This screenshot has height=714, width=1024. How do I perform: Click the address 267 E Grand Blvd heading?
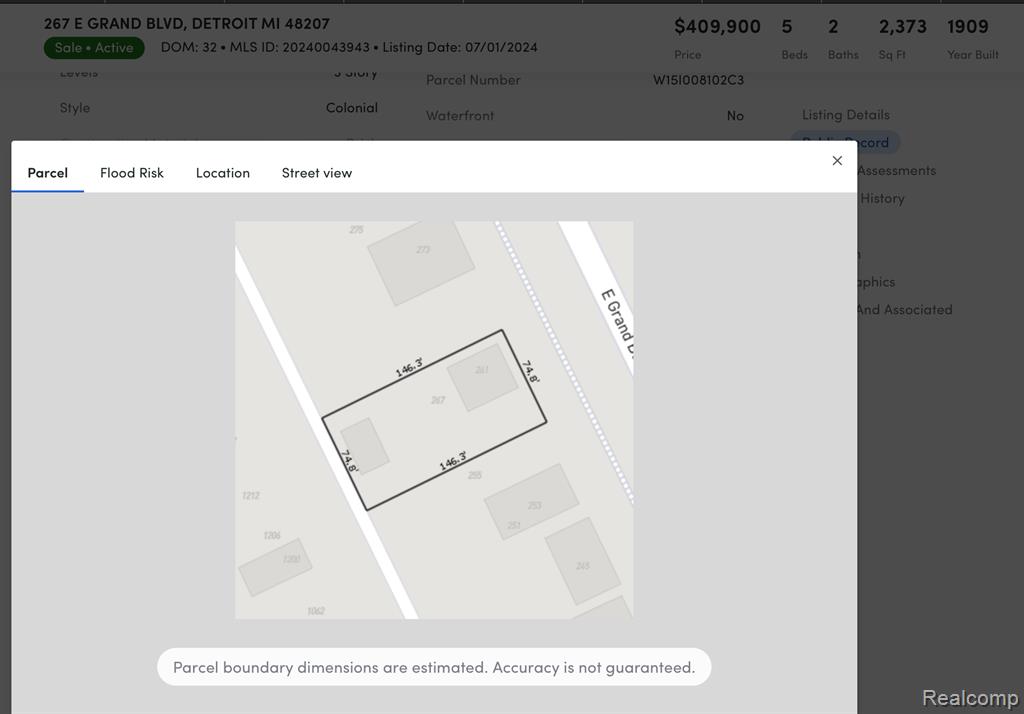(x=187, y=24)
